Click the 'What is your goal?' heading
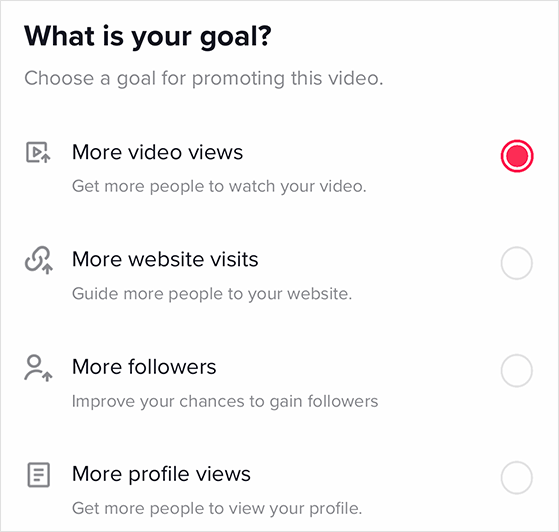The height and width of the screenshot is (532, 559). tap(148, 37)
